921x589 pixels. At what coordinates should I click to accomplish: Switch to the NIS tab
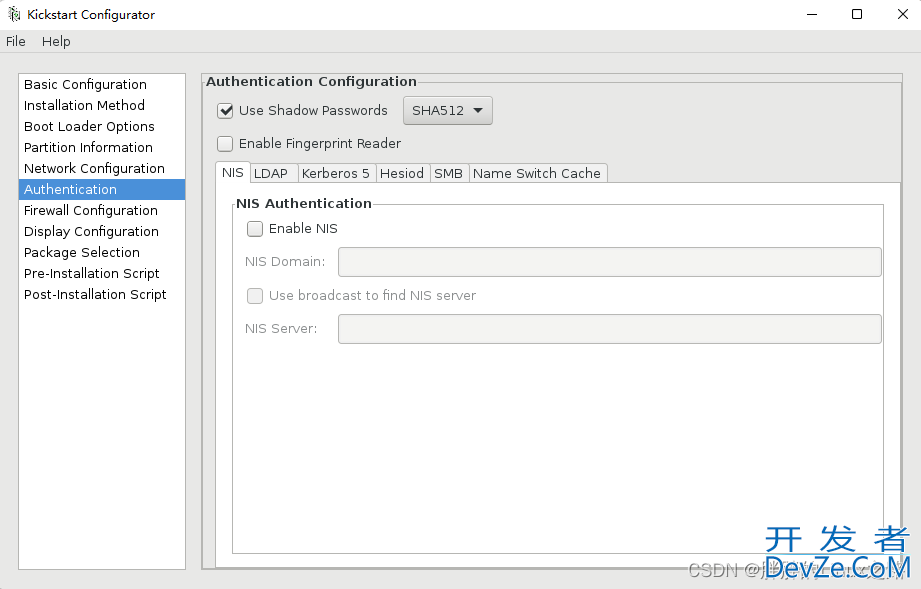pos(233,173)
